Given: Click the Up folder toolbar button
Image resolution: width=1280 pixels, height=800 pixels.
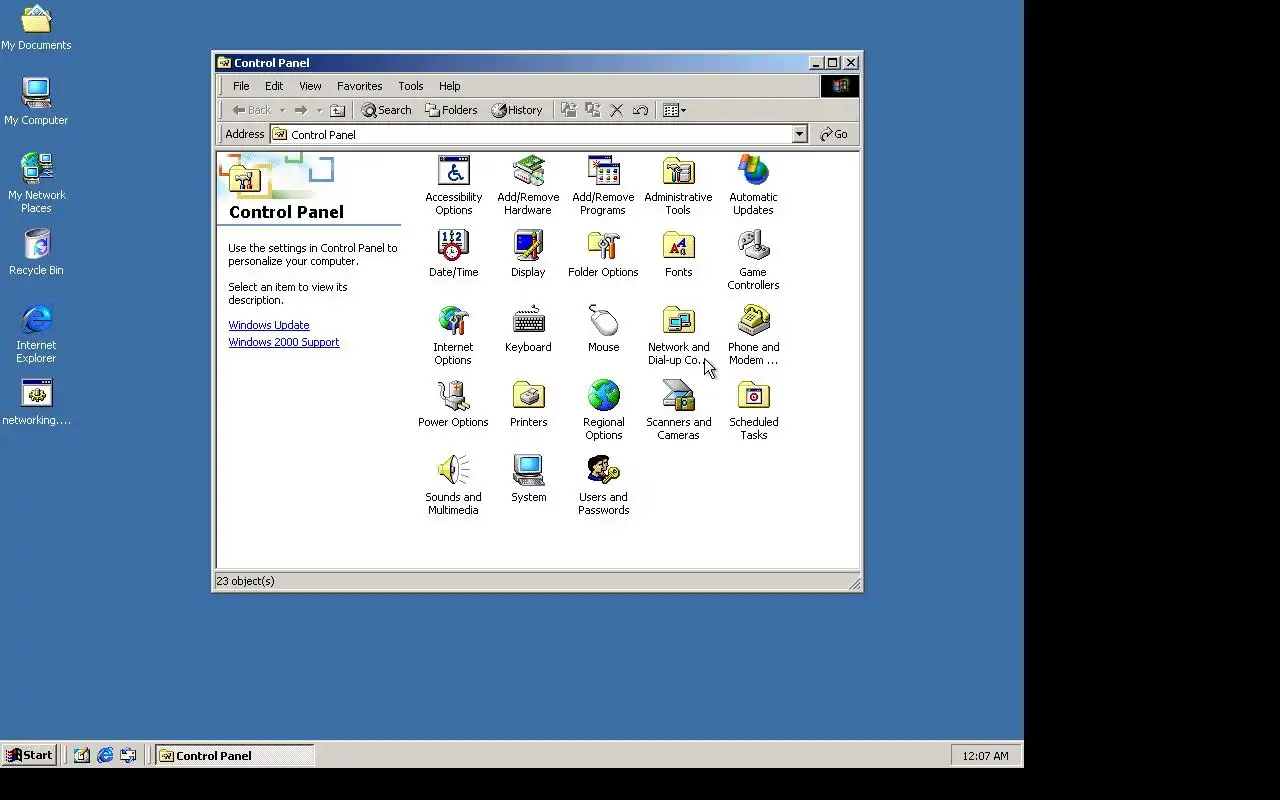Looking at the screenshot, I should pos(338,110).
